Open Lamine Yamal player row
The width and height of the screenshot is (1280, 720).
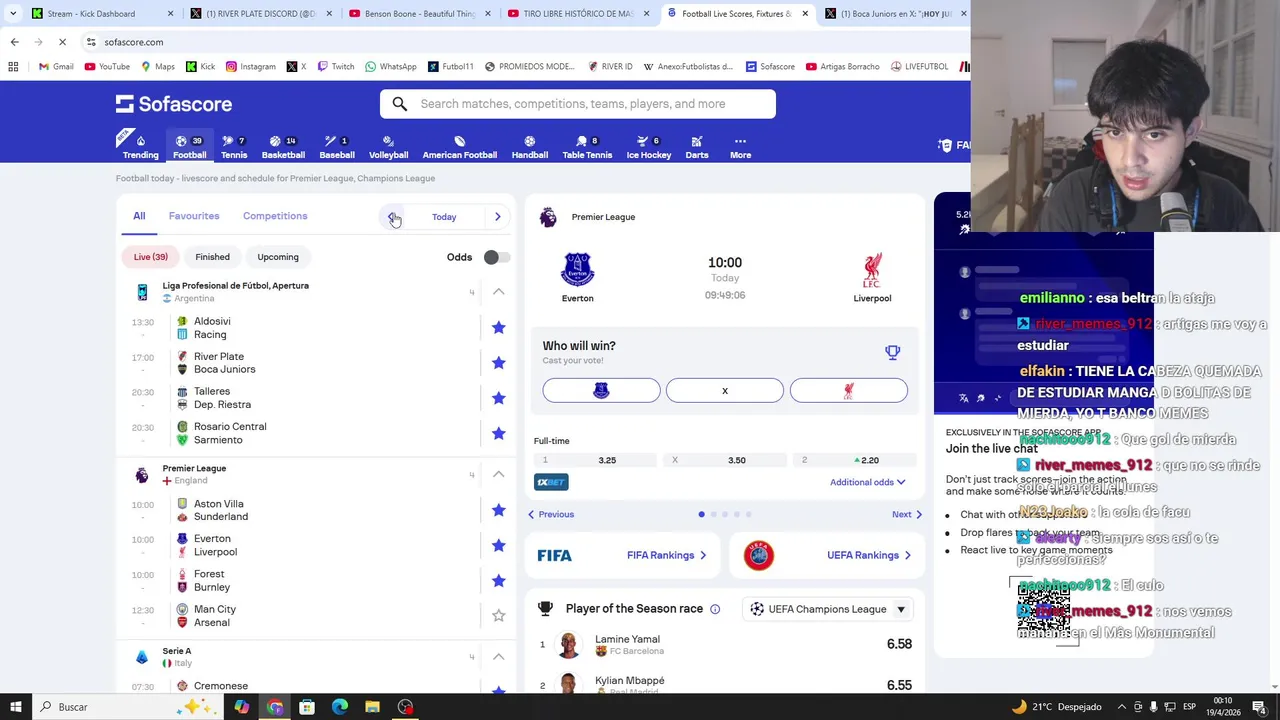click(725, 645)
